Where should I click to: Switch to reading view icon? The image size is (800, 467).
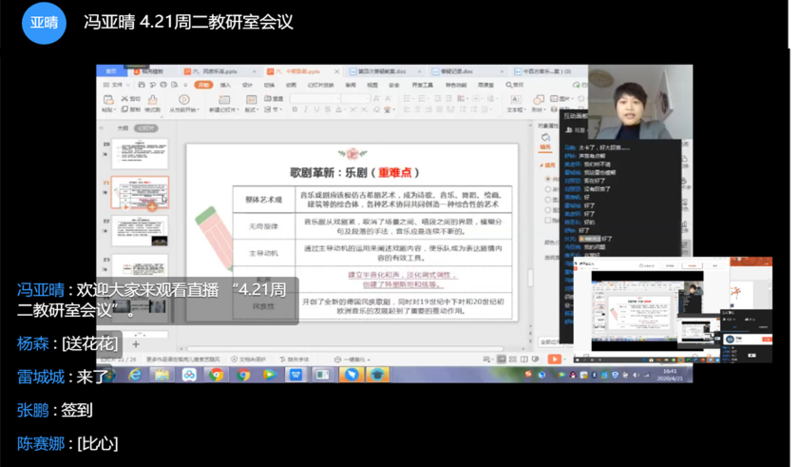click(524, 359)
